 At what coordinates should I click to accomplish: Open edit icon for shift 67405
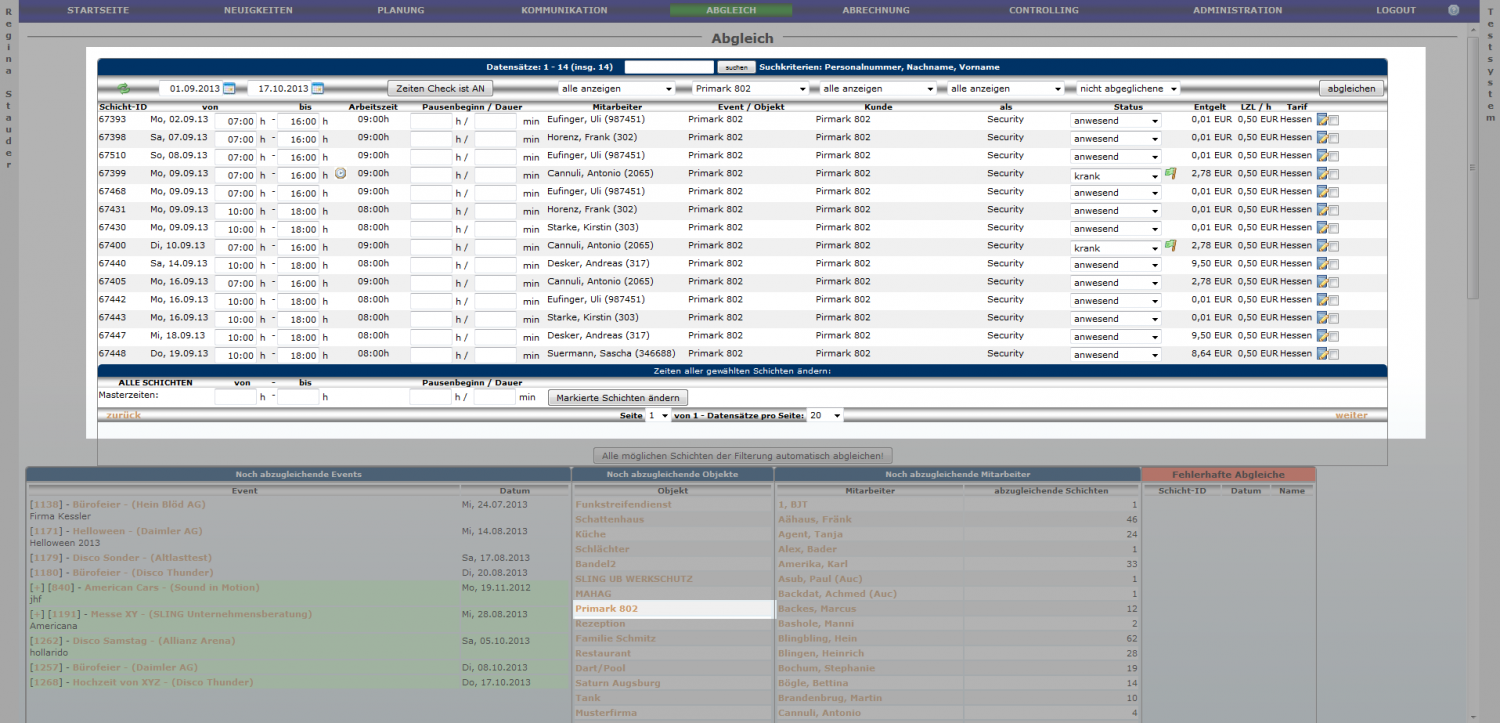[x=1322, y=282]
